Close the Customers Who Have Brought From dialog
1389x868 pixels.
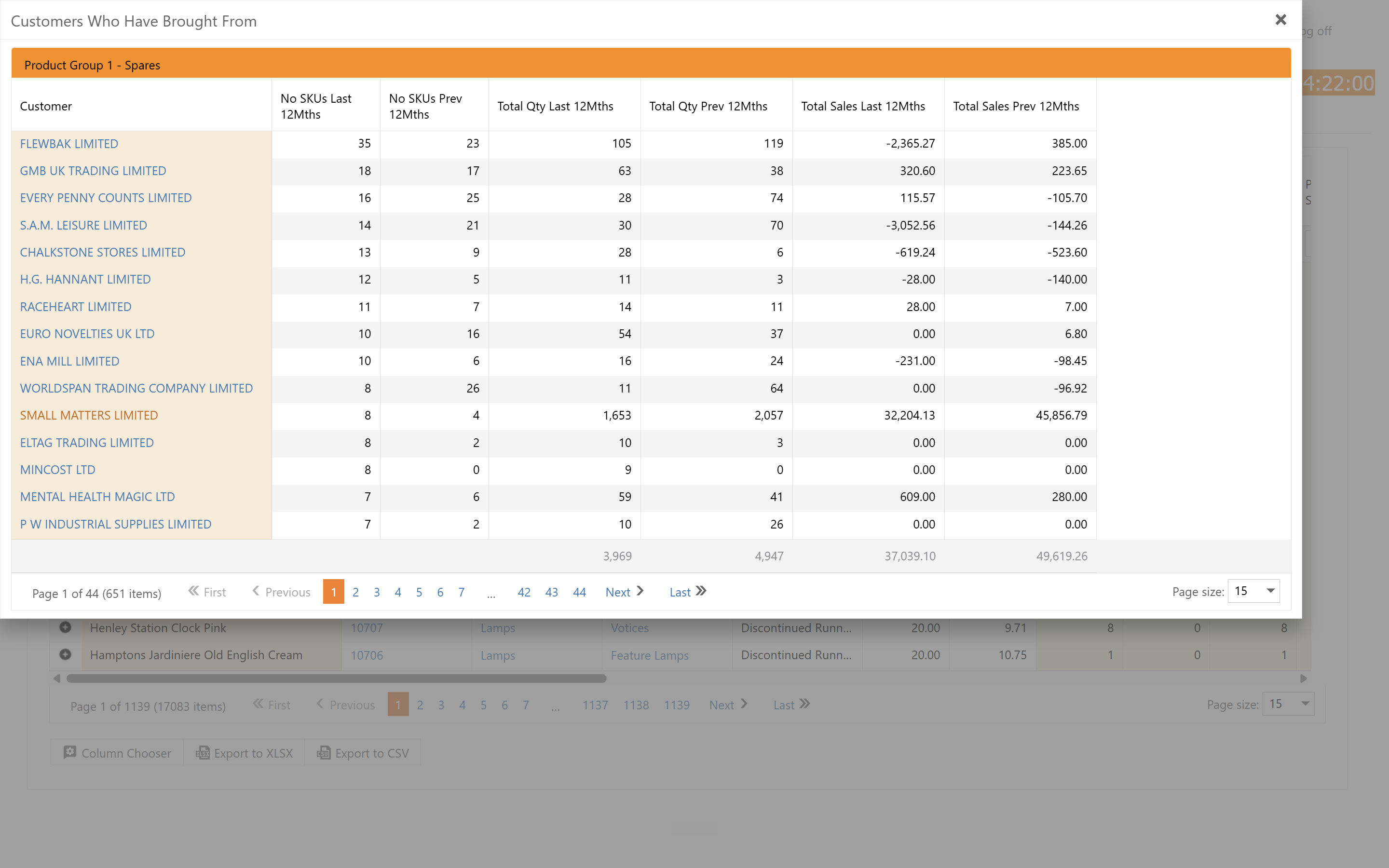click(x=1280, y=20)
